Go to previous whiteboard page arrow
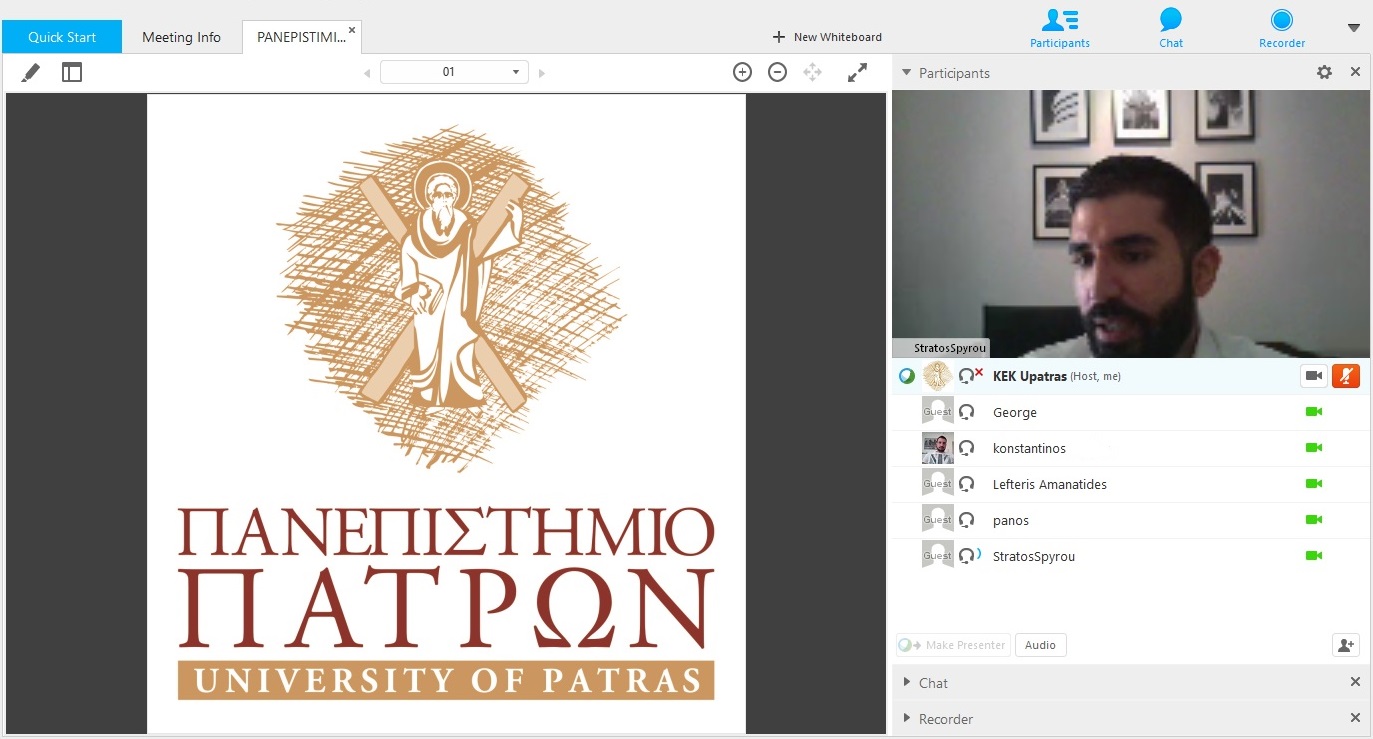The width and height of the screenshot is (1373, 739). tap(367, 73)
